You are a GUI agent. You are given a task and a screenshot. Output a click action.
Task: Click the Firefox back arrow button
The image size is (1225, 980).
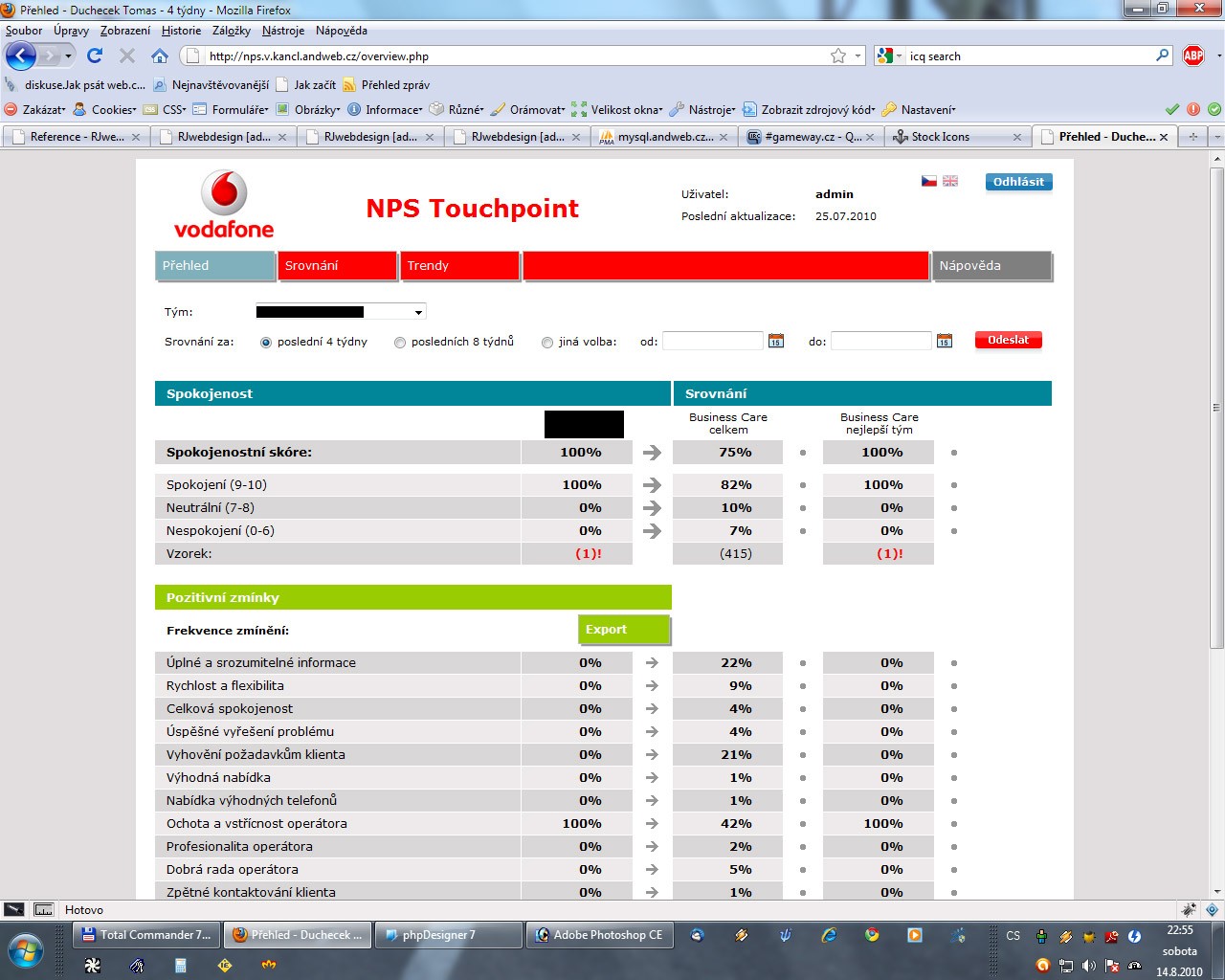tap(20, 56)
